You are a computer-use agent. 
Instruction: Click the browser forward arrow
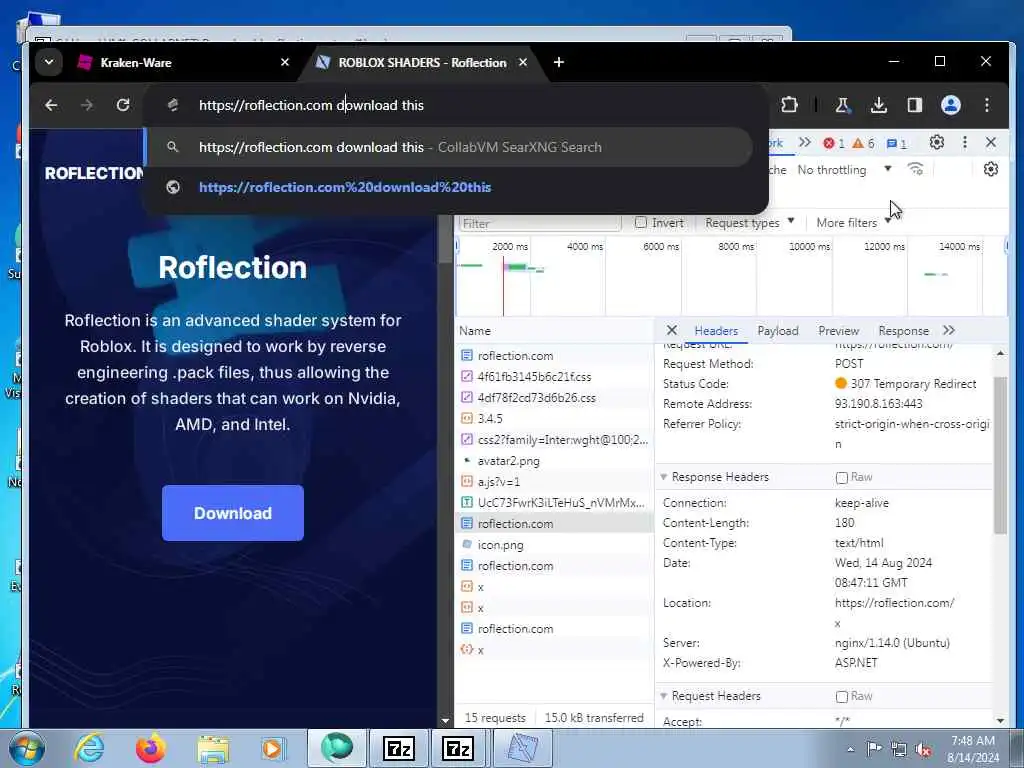coord(86,105)
